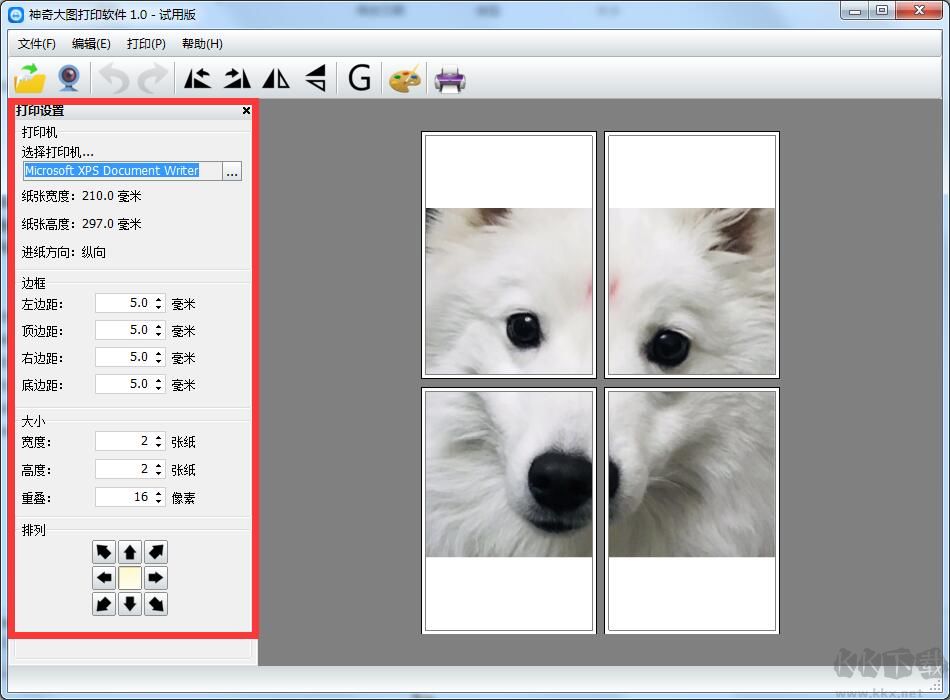
Task: Flip image horizontally with mirror icon
Action: [x=276, y=78]
